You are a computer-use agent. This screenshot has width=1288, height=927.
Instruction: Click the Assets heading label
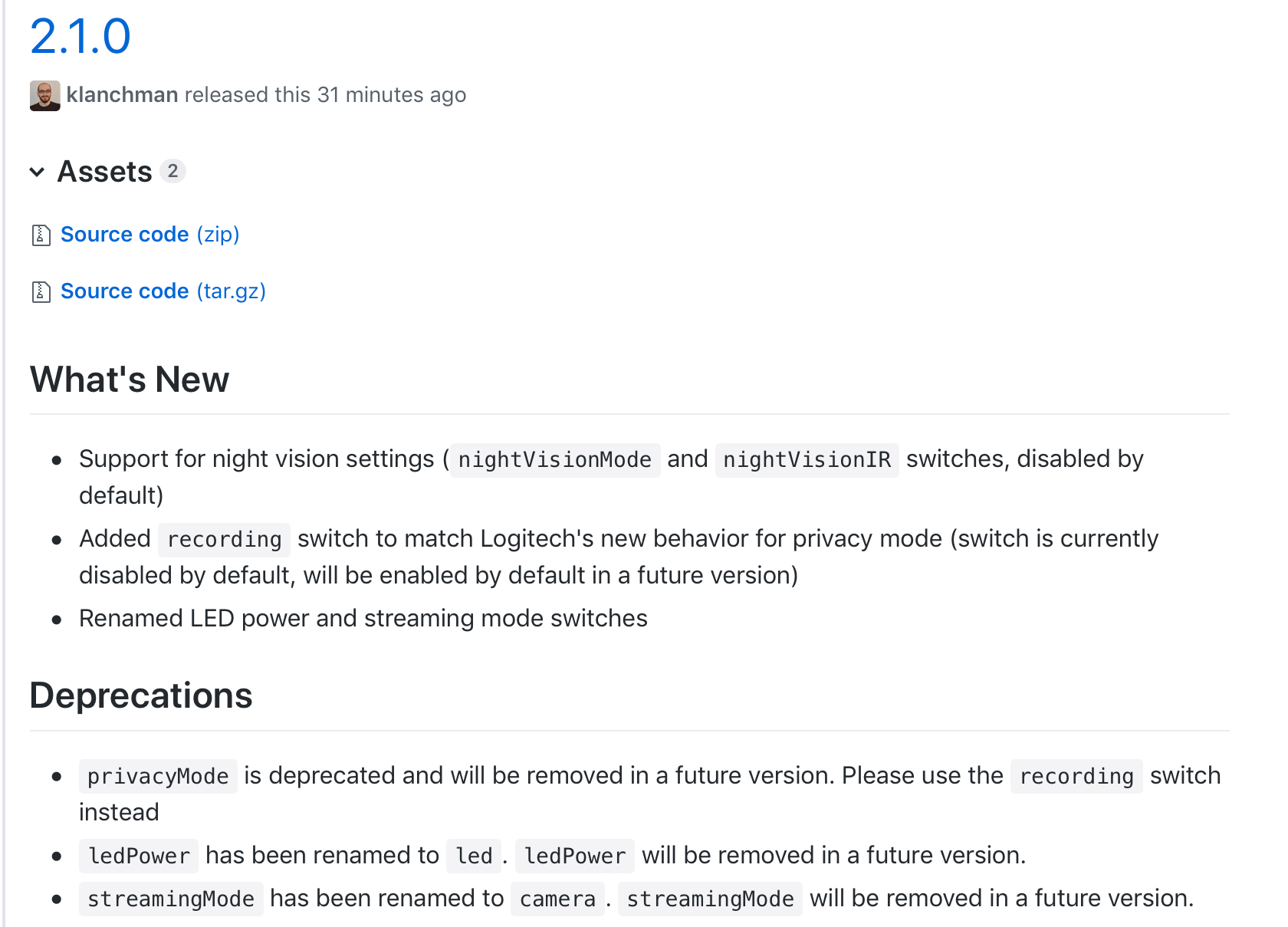[105, 172]
